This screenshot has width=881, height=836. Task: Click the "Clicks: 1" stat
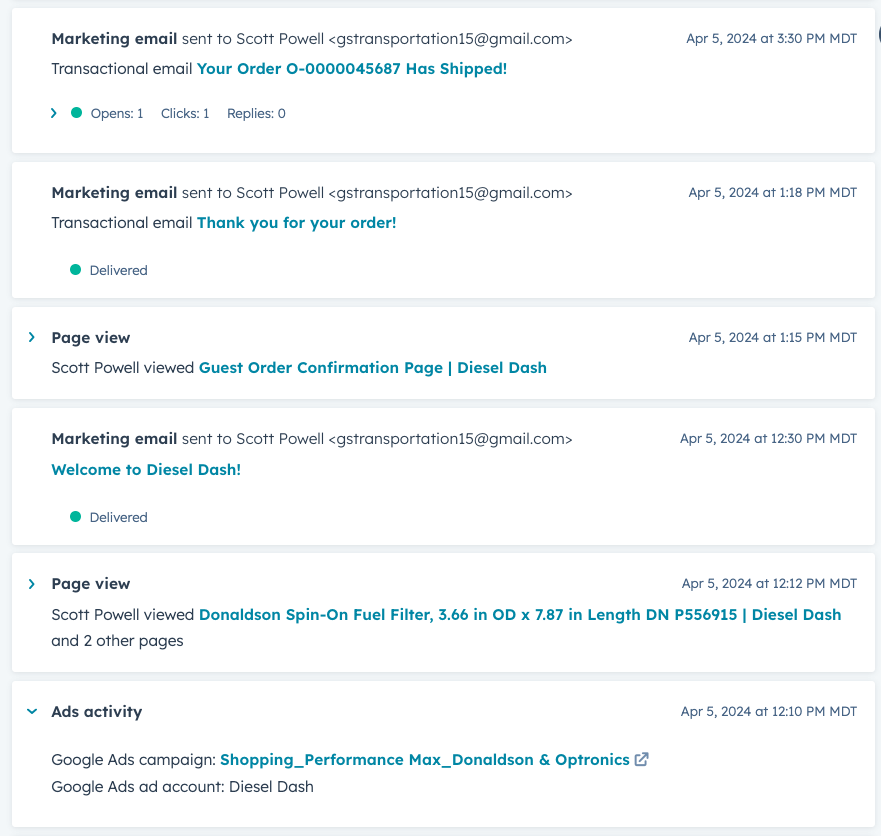click(185, 114)
